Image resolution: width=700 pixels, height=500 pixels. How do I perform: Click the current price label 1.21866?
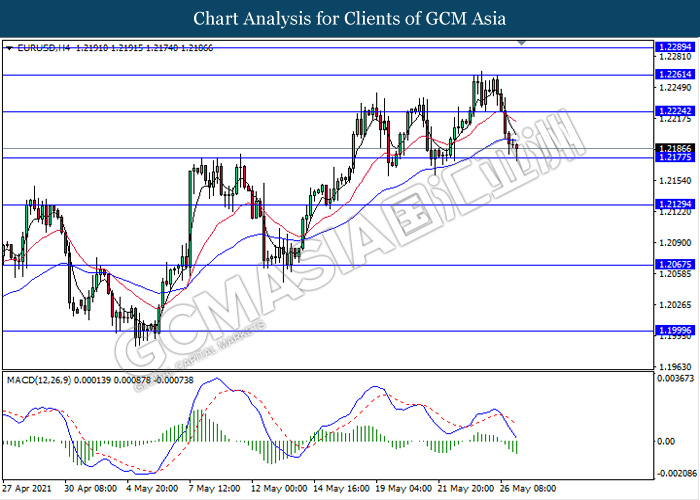pos(675,148)
